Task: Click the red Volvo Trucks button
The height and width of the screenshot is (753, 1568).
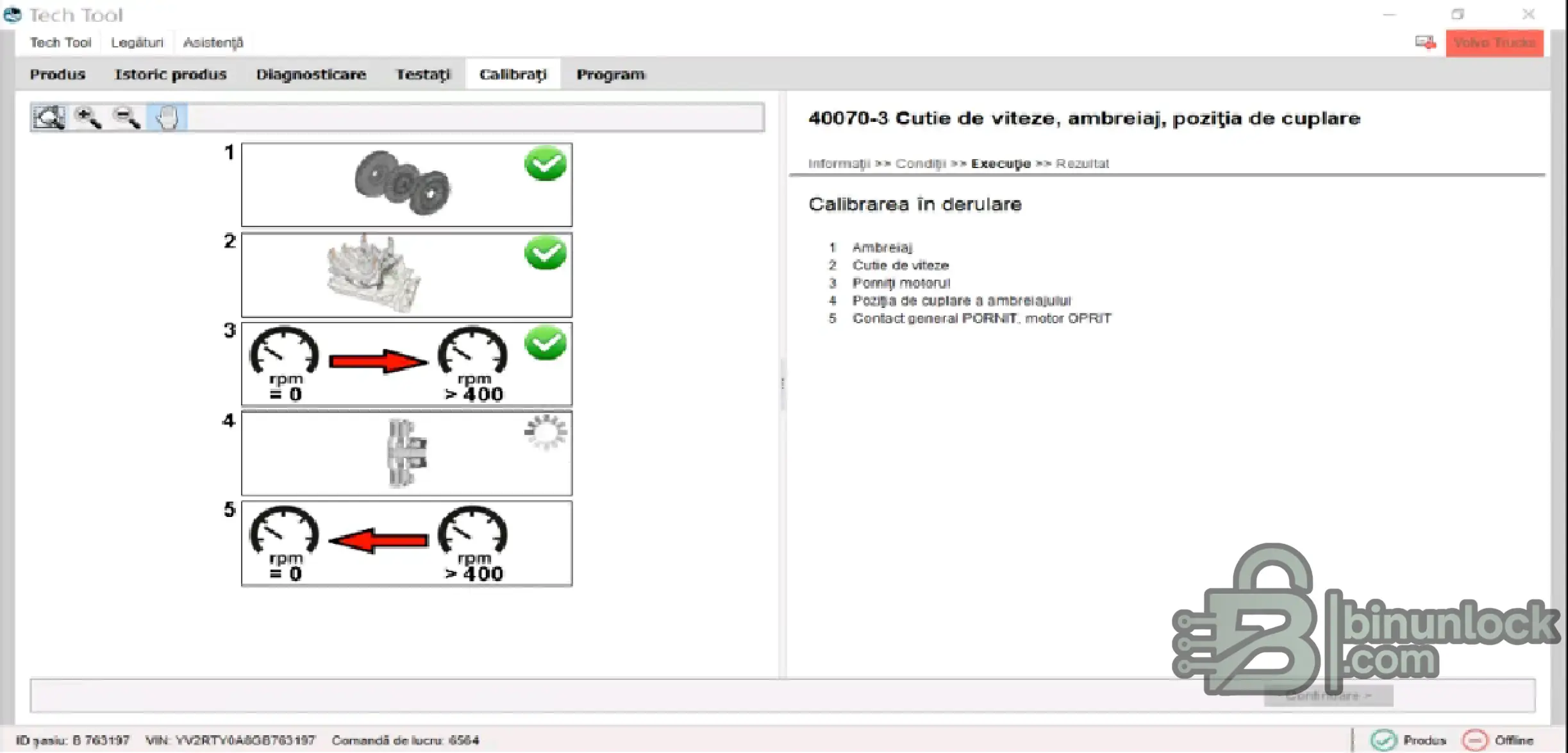Action: [1494, 43]
